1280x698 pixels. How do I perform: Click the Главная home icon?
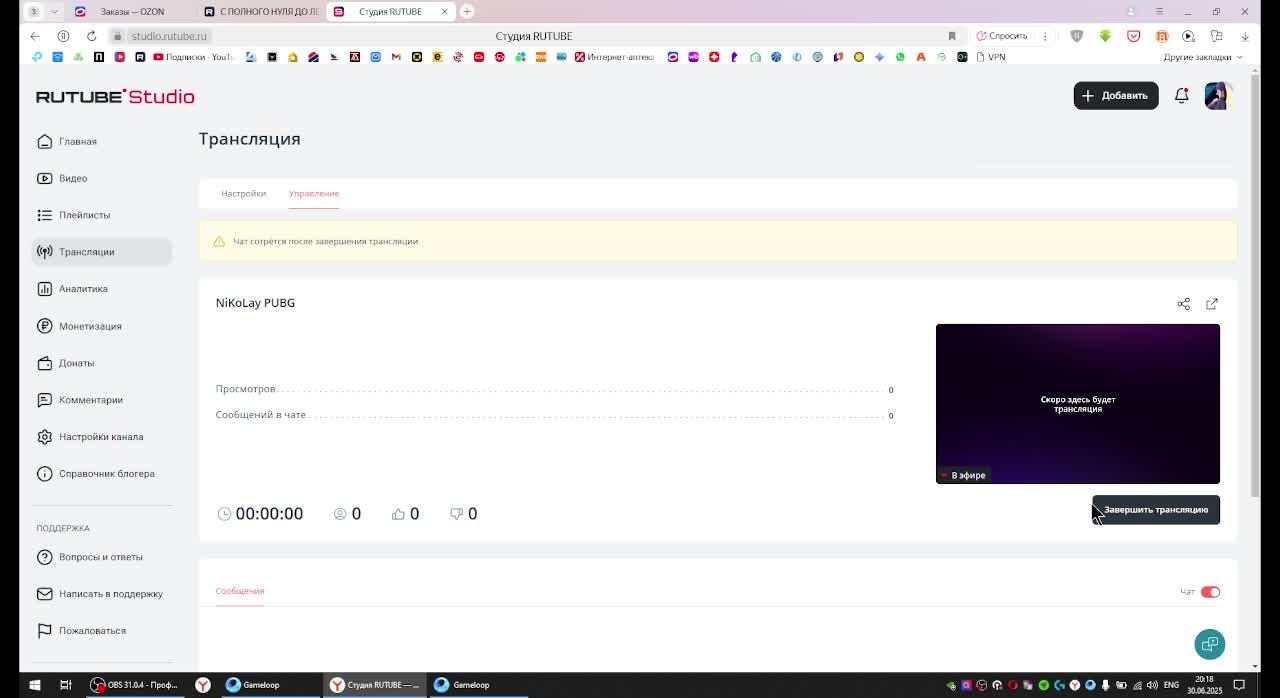tap(44, 142)
